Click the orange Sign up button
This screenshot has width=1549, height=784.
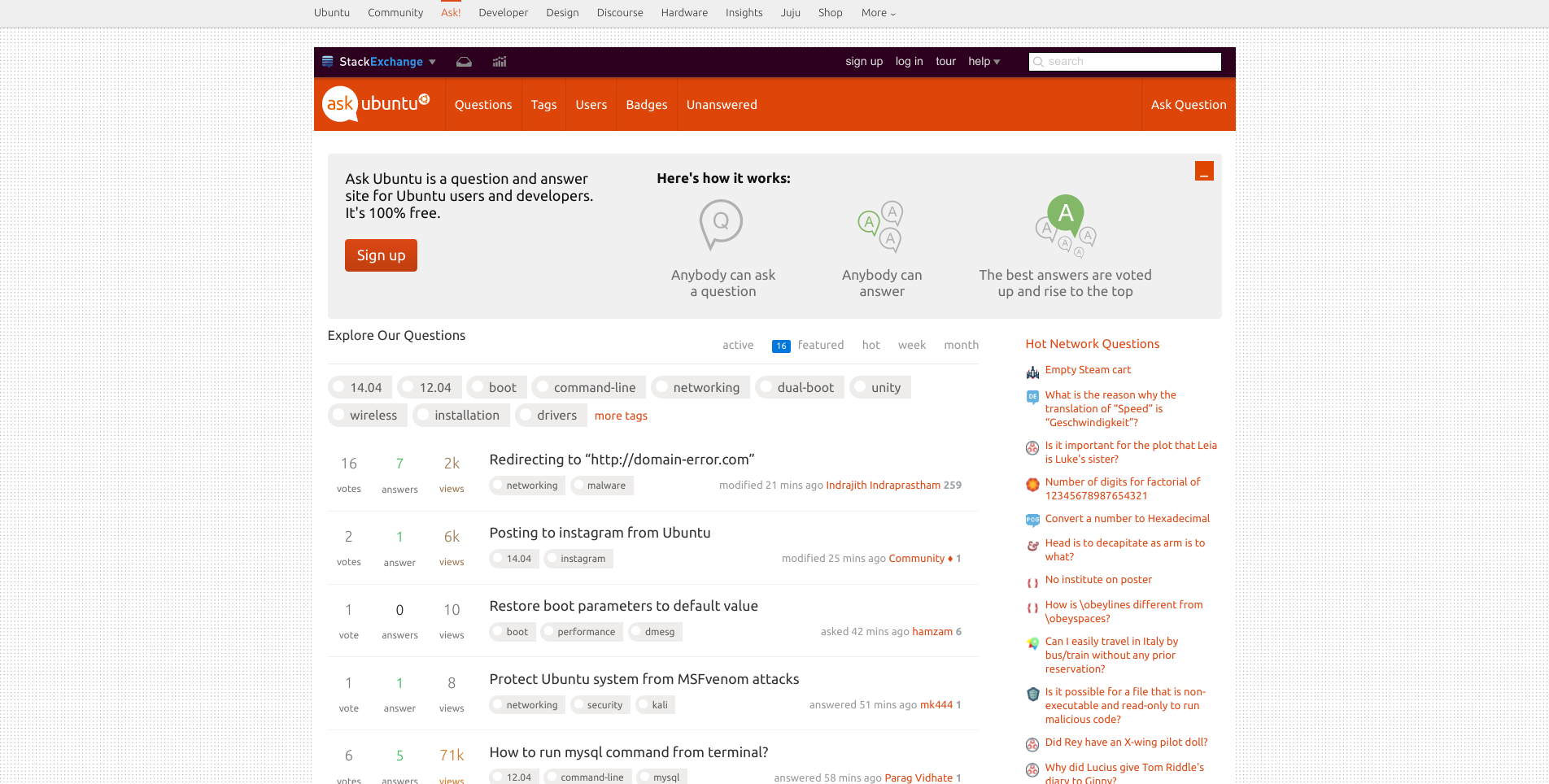[381, 255]
